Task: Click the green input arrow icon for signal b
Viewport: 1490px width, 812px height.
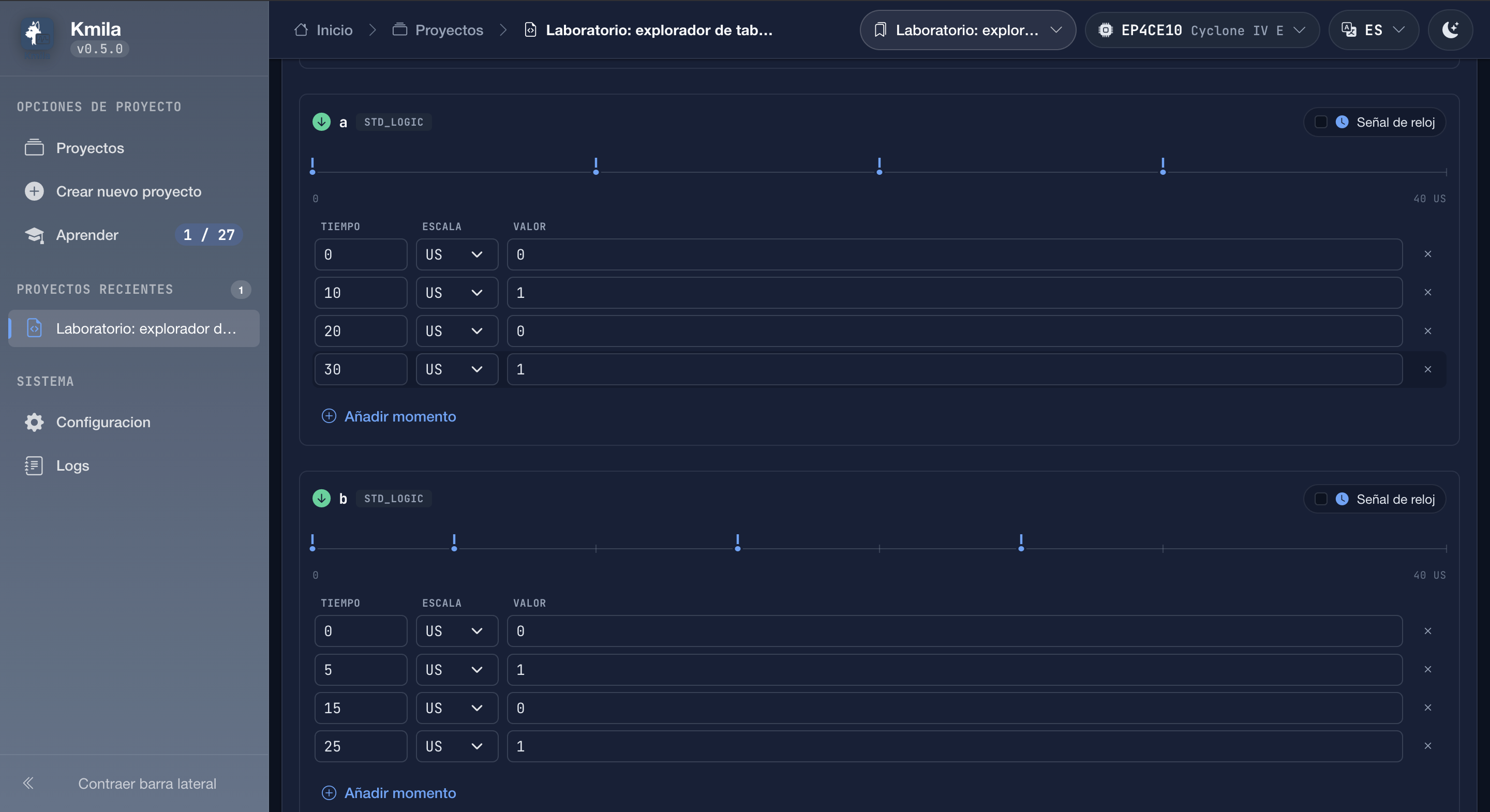Action: (321, 499)
